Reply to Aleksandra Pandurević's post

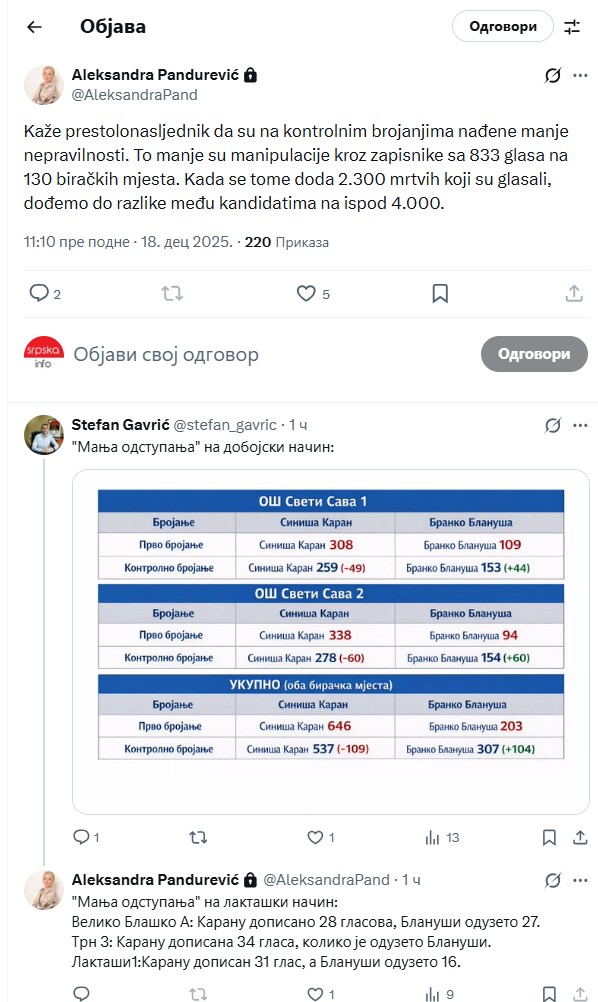coord(40,294)
